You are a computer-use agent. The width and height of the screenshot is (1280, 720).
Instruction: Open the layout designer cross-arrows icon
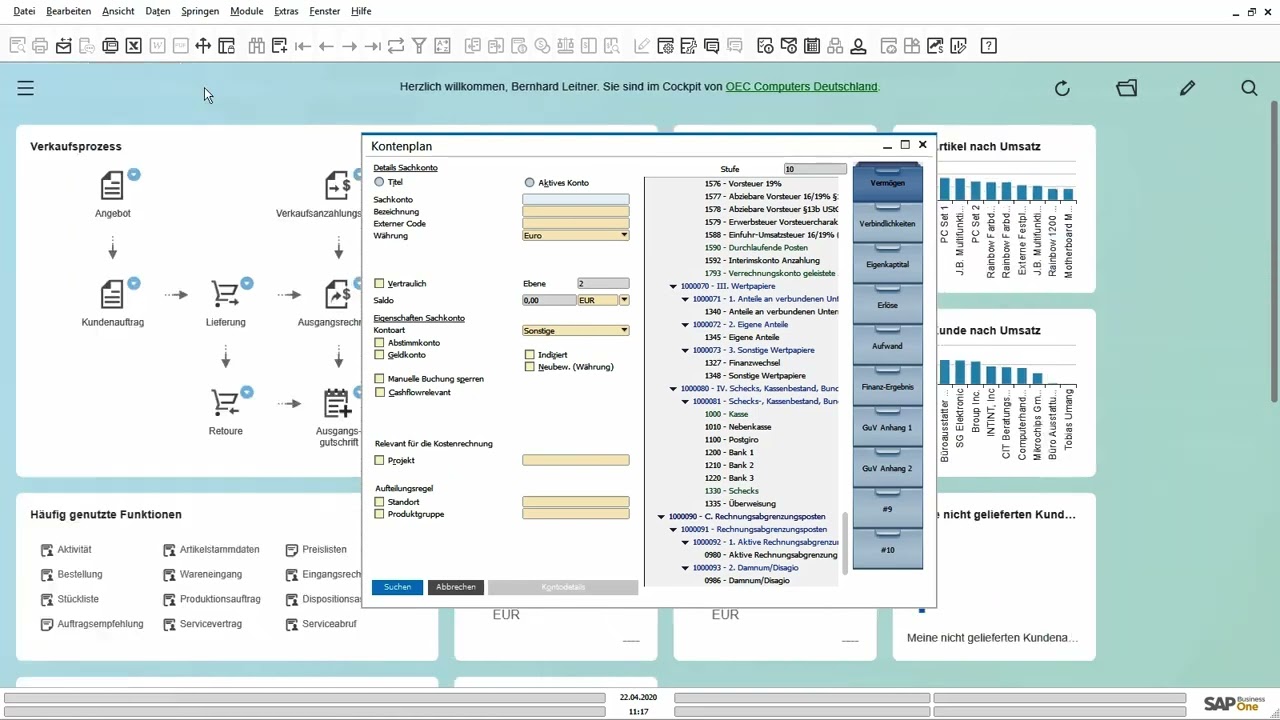click(203, 46)
